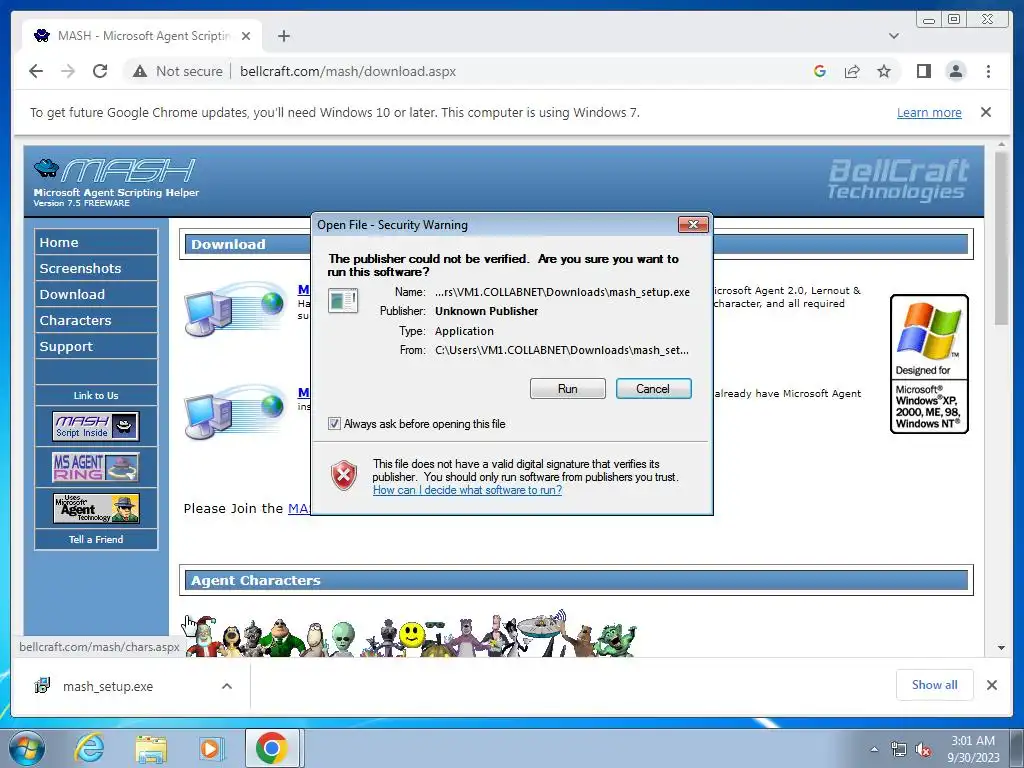Open How can I decide what software link

tap(468, 490)
